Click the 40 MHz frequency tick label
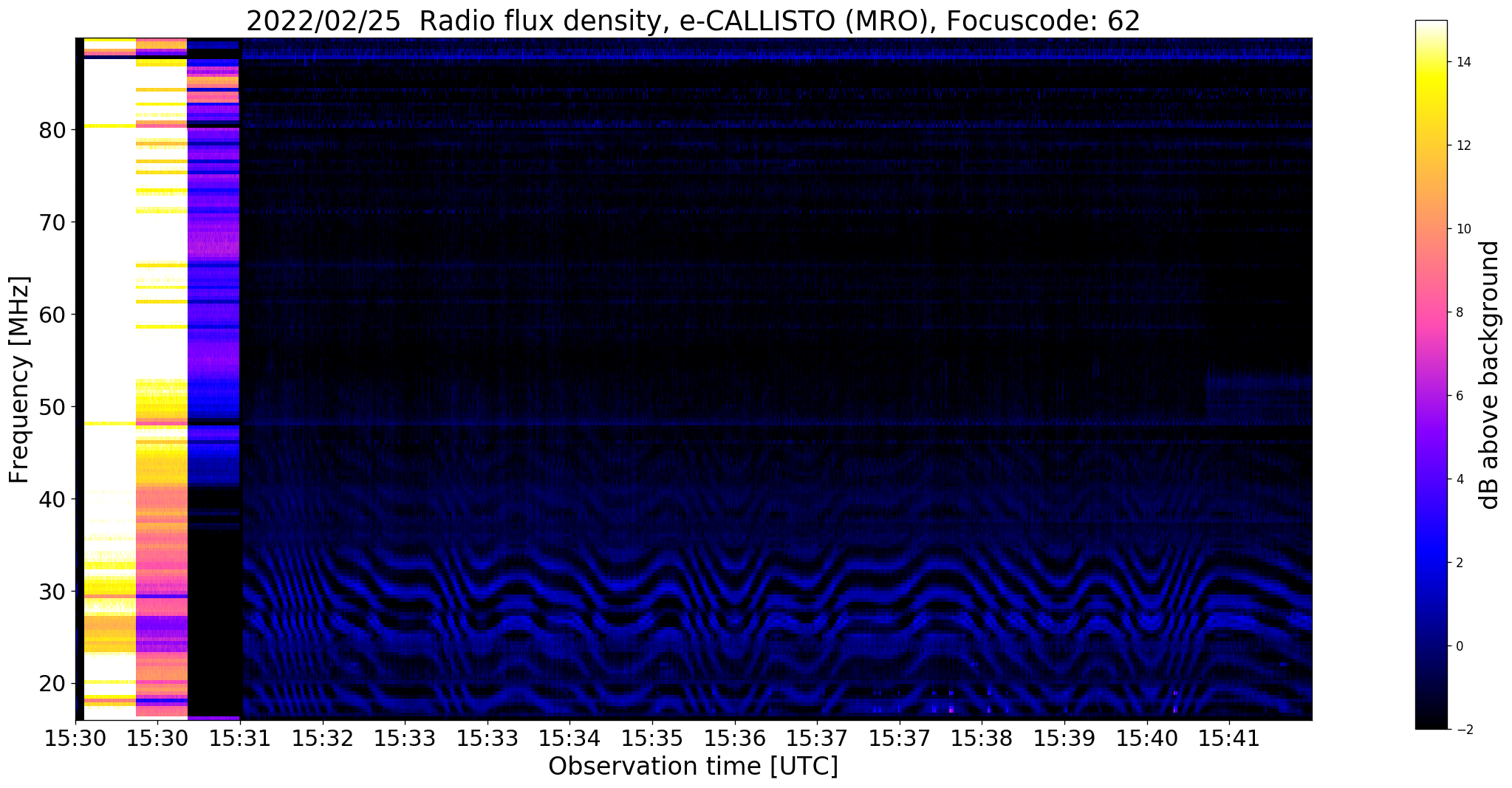Viewport: 1512px width, 788px height. pyautogui.click(x=52, y=499)
